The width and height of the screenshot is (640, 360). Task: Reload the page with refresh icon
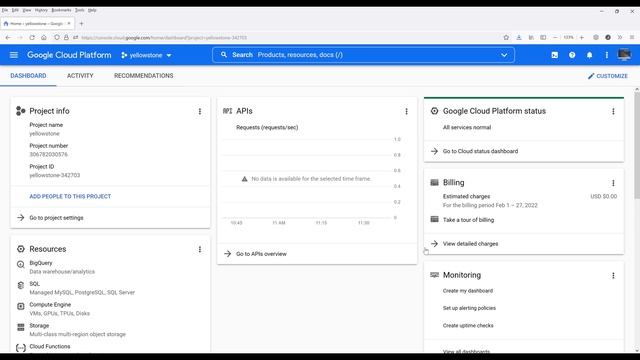point(32,38)
